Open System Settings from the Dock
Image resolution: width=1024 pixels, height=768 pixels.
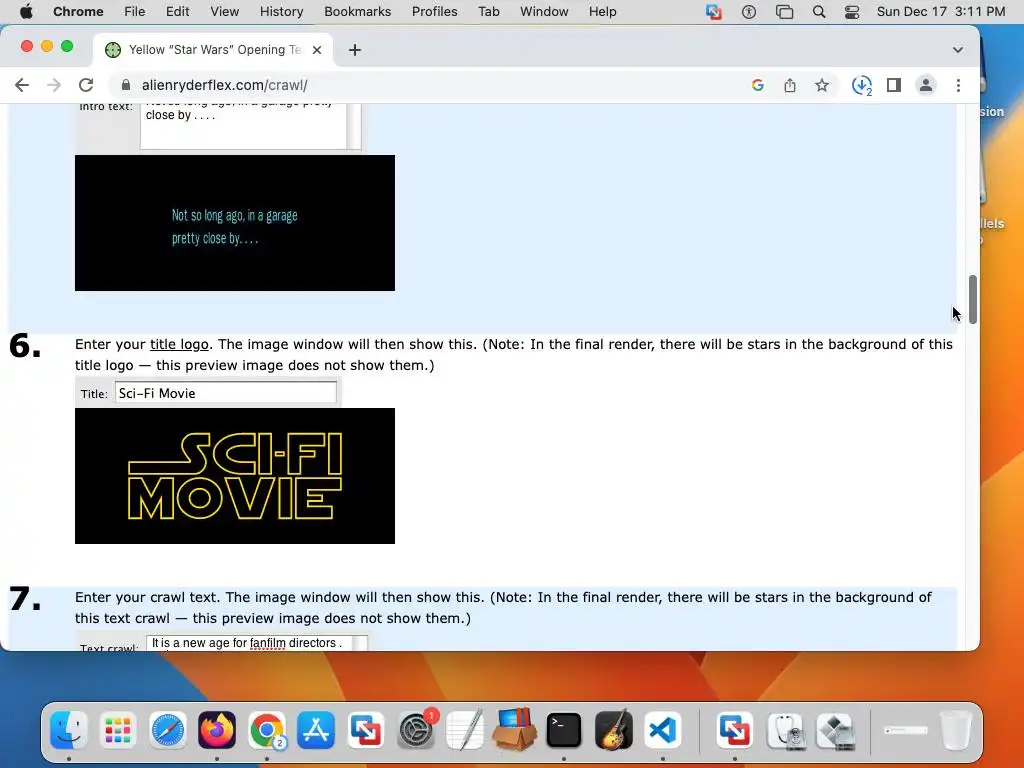point(415,730)
